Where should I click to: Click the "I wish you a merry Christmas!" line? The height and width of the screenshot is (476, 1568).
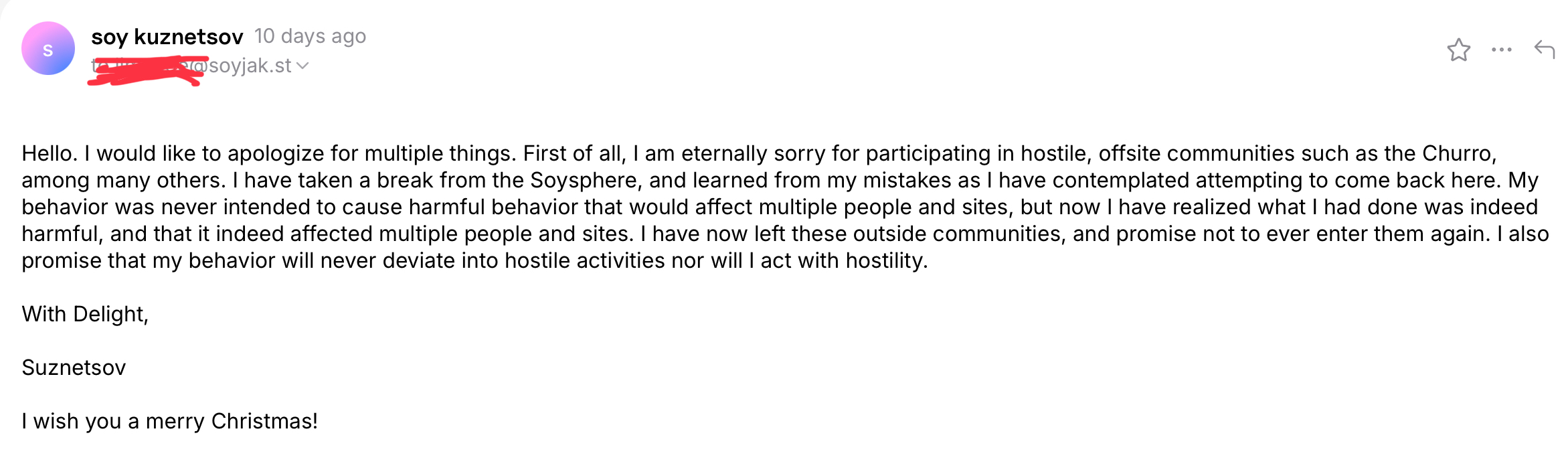(169, 421)
